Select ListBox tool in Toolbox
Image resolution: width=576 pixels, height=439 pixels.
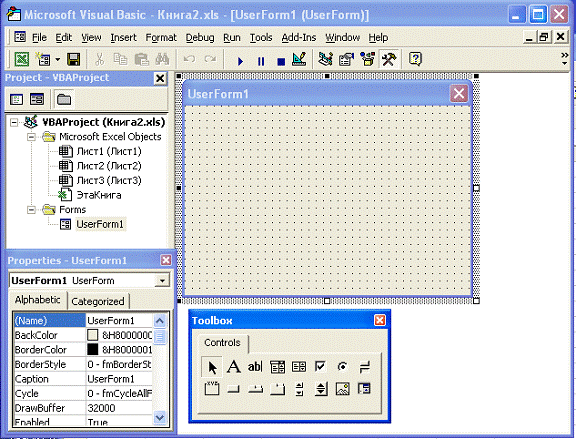[299, 367]
